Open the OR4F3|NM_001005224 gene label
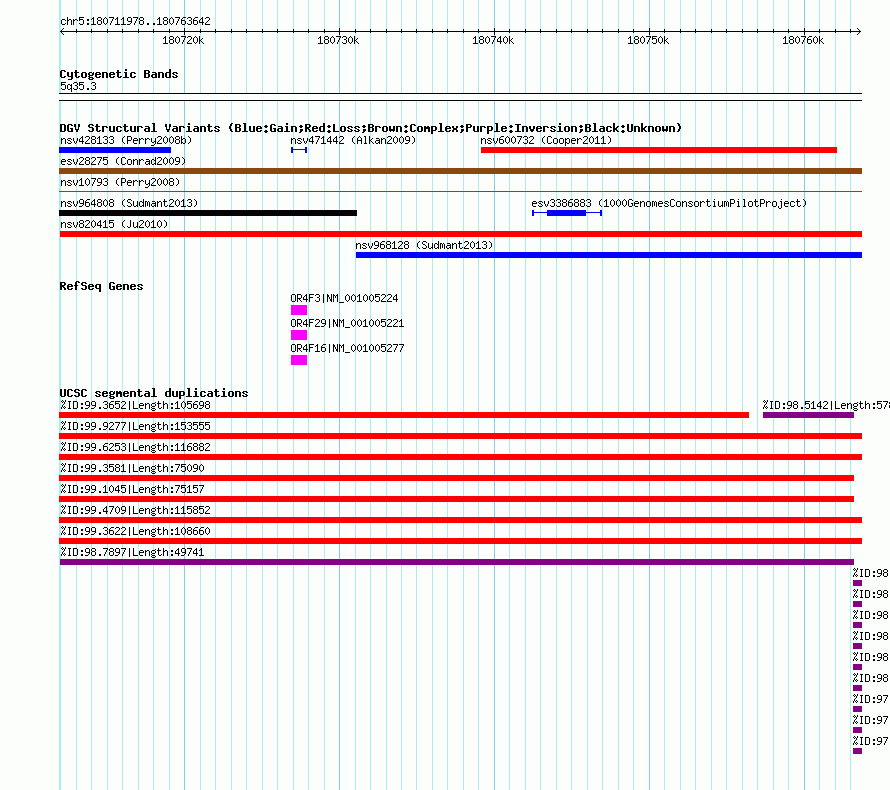Screen dimensions: 890x790 pos(345,298)
